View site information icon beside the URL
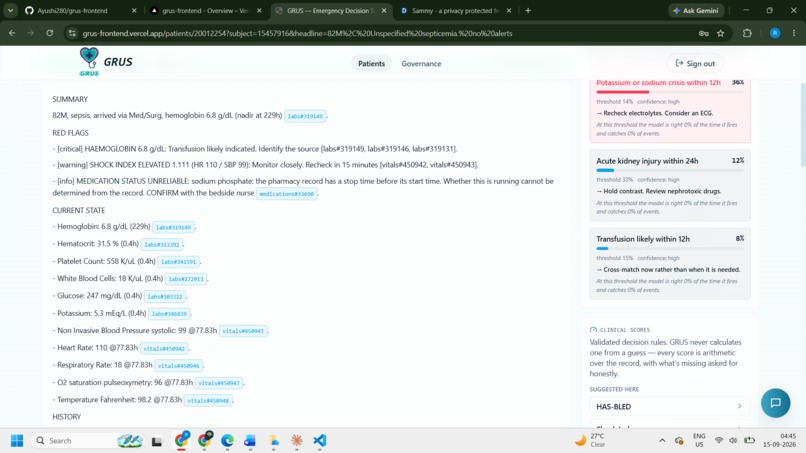 72,33
